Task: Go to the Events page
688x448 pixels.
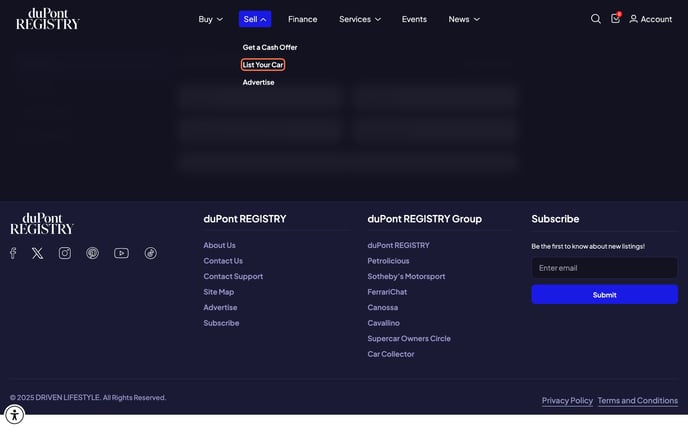Action: [x=414, y=19]
